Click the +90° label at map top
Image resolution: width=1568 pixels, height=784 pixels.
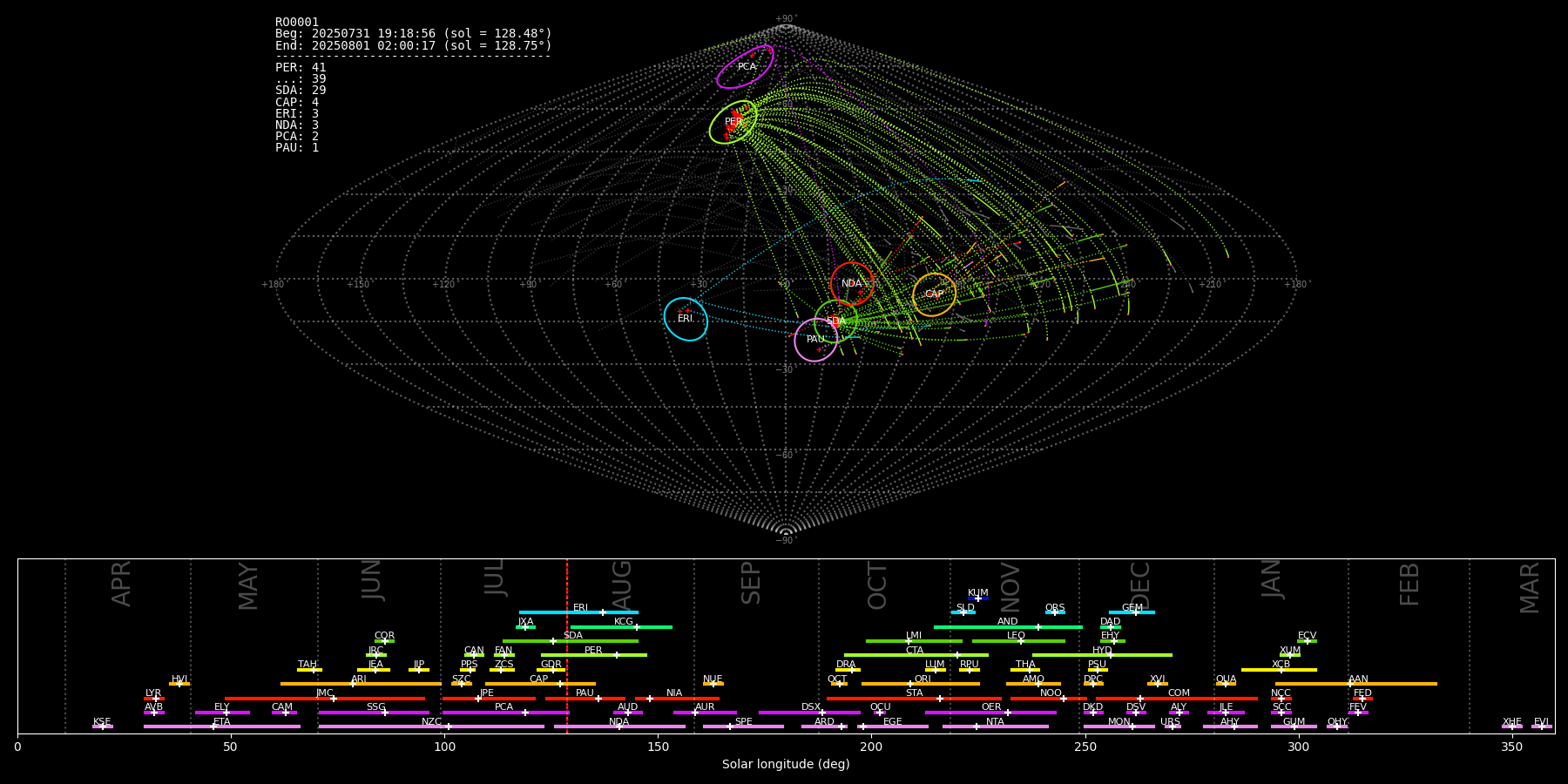click(786, 19)
